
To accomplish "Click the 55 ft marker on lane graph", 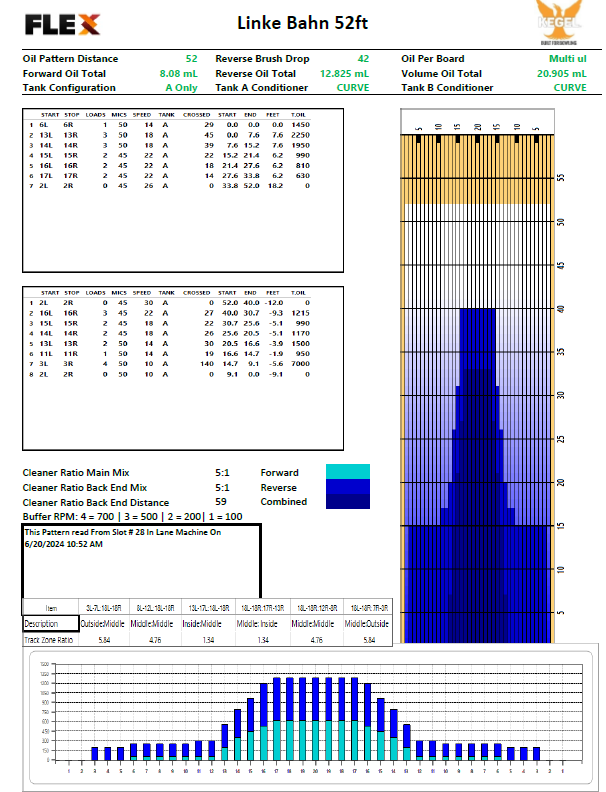I will point(561,178).
